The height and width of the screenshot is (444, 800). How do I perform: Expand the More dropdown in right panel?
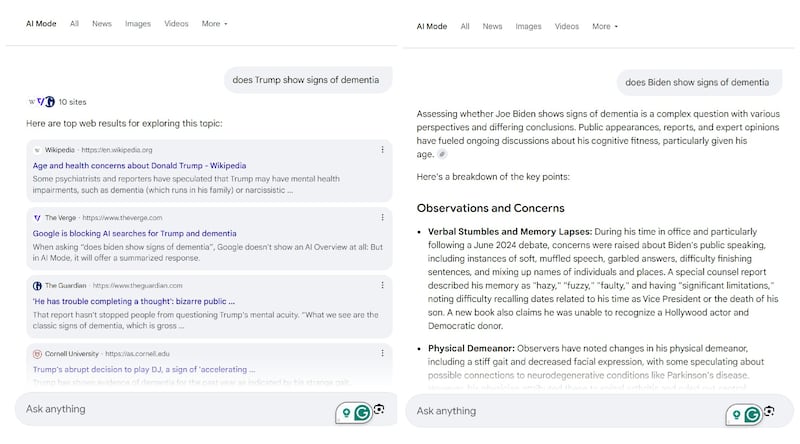tap(605, 27)
